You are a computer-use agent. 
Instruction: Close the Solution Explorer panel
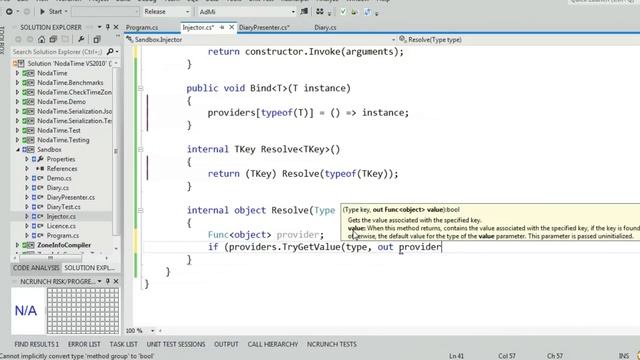pyautogui.click(x=116, y=27)
